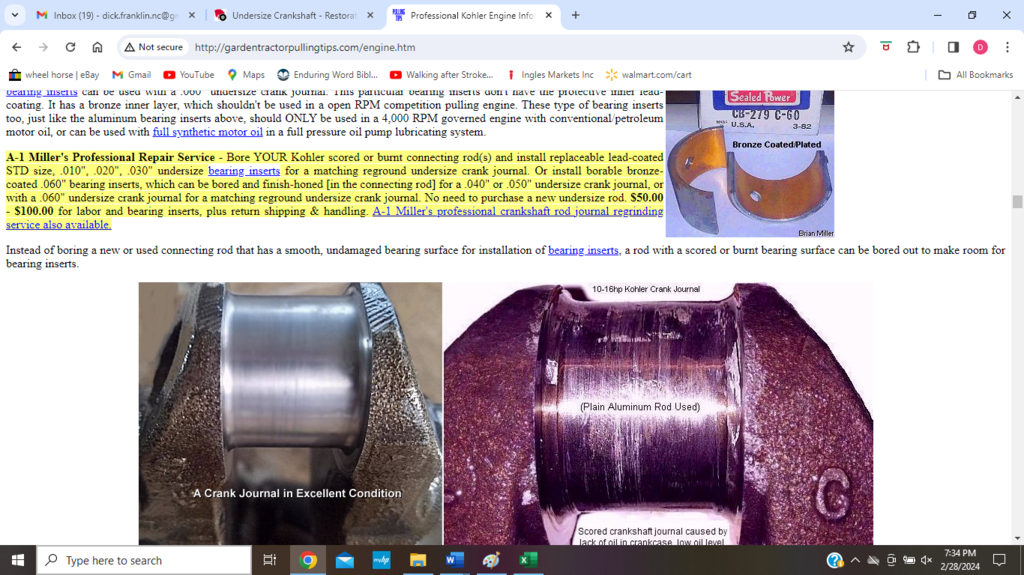Go back to the previous page

point(16,47)
